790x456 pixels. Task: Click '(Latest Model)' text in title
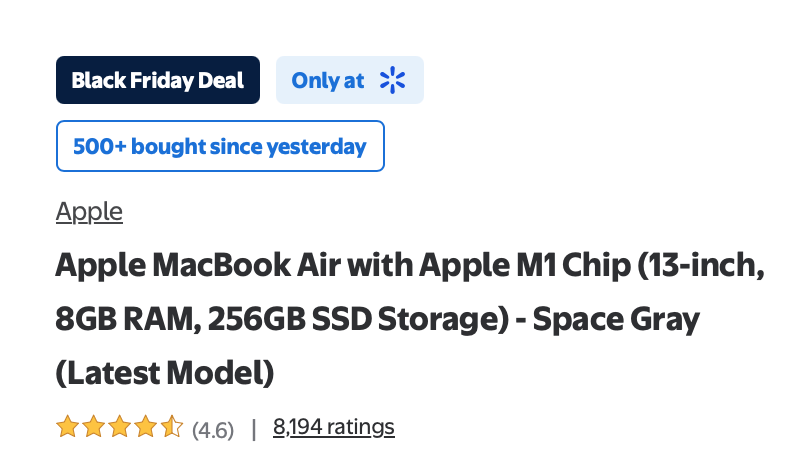pyautogui.click(x=164, y=373)
